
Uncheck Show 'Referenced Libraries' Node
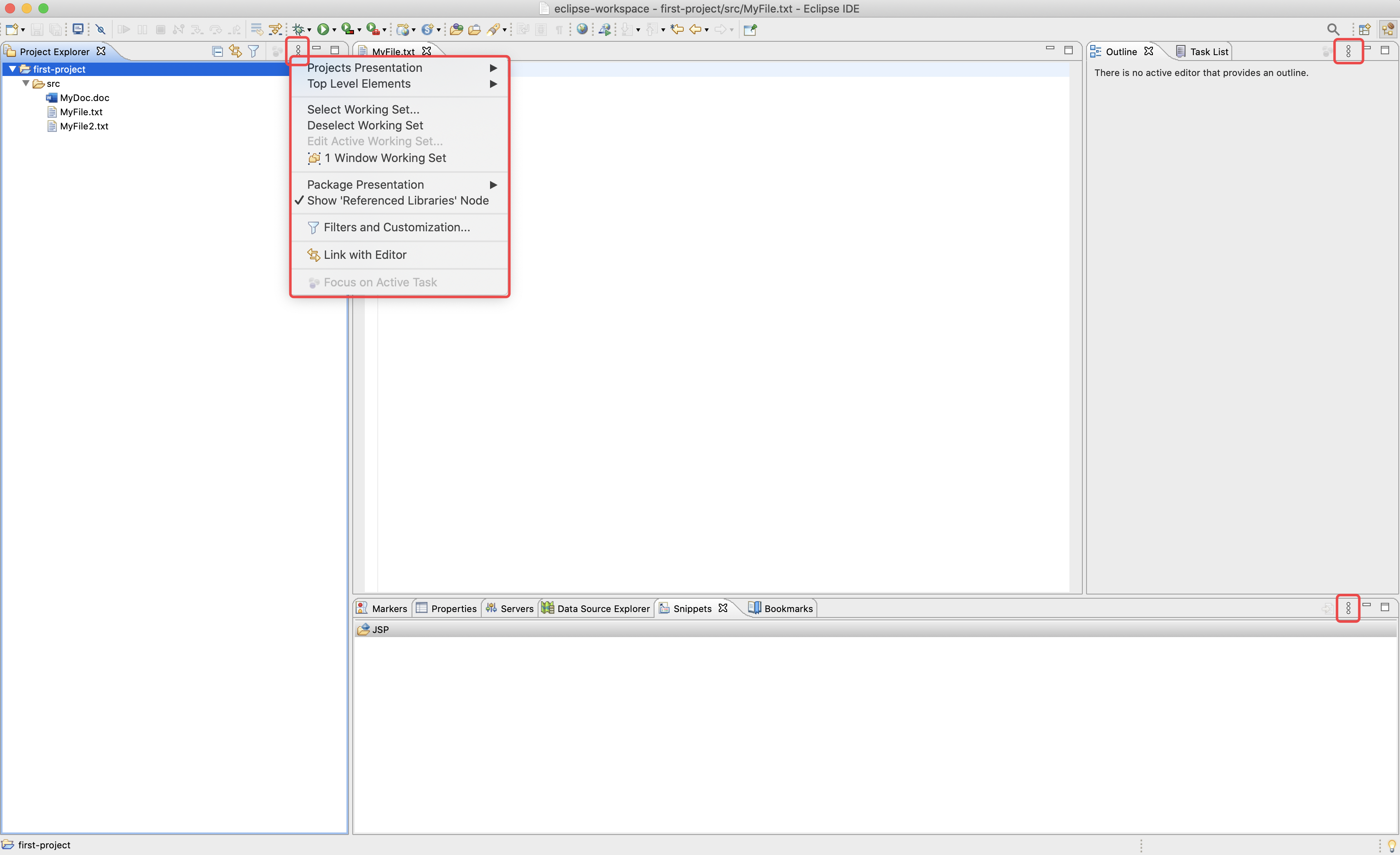coord(399,200)
